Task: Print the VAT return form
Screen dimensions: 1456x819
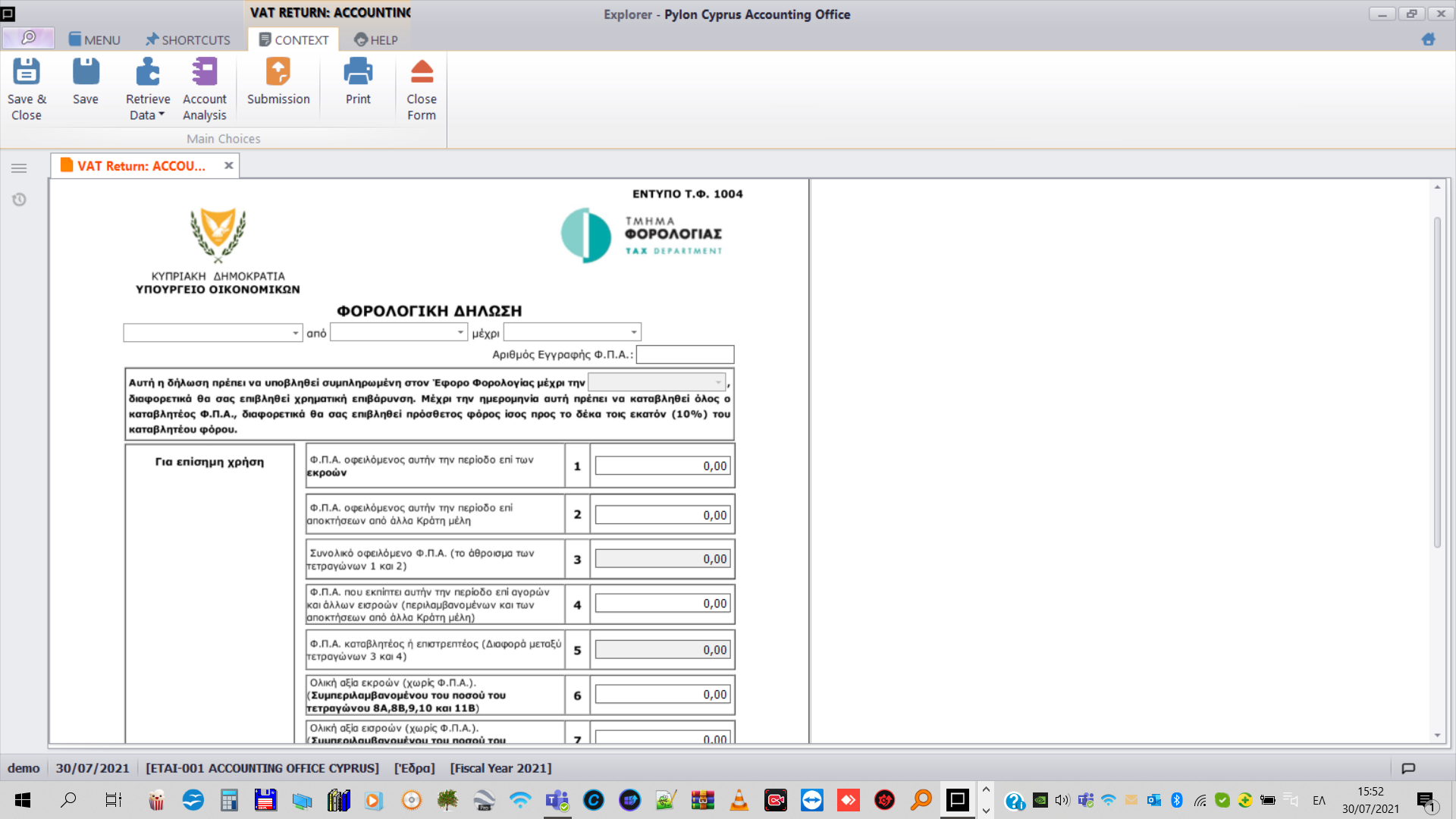Action: coord(358,73)
